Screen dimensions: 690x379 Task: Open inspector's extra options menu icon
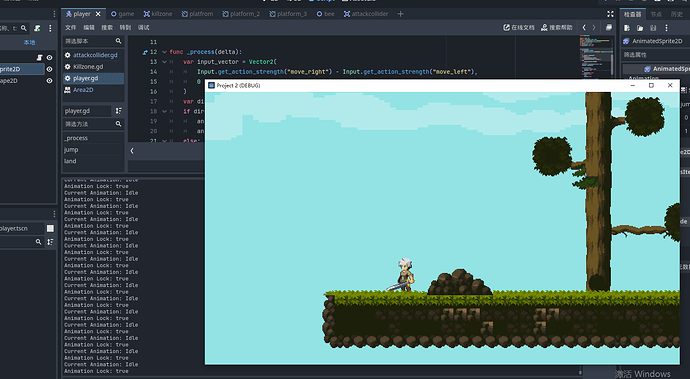coord(666,28)
